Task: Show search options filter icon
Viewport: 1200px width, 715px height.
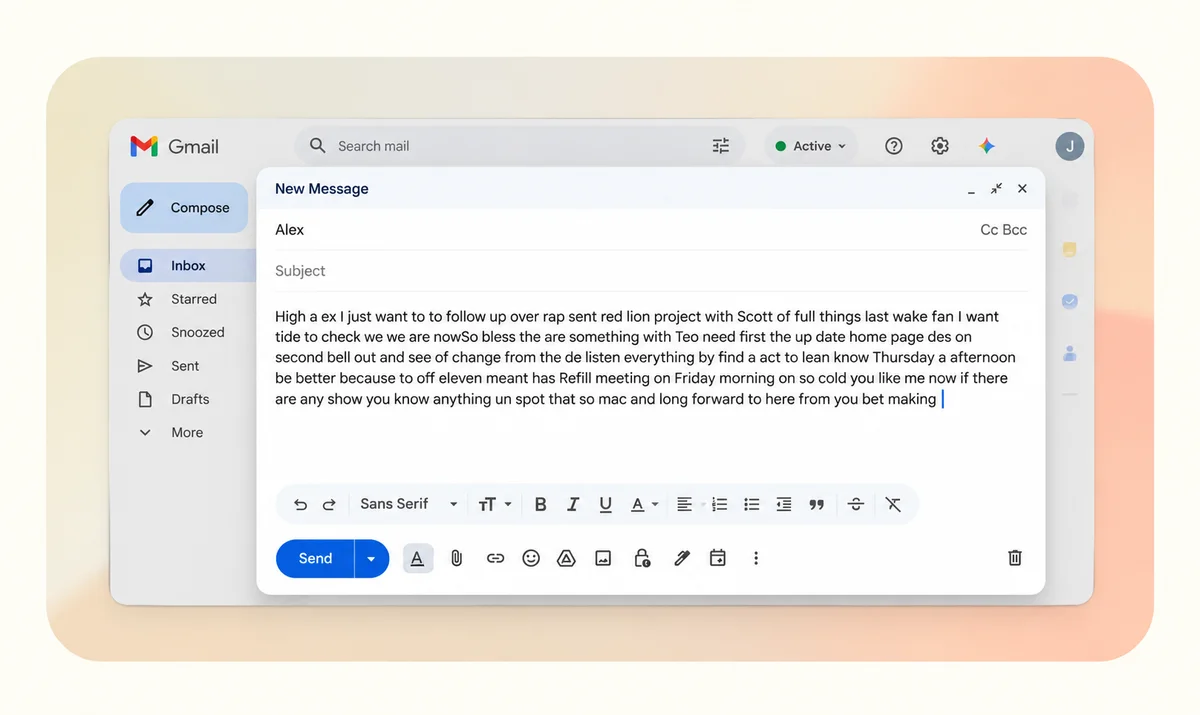Action: 721,146
